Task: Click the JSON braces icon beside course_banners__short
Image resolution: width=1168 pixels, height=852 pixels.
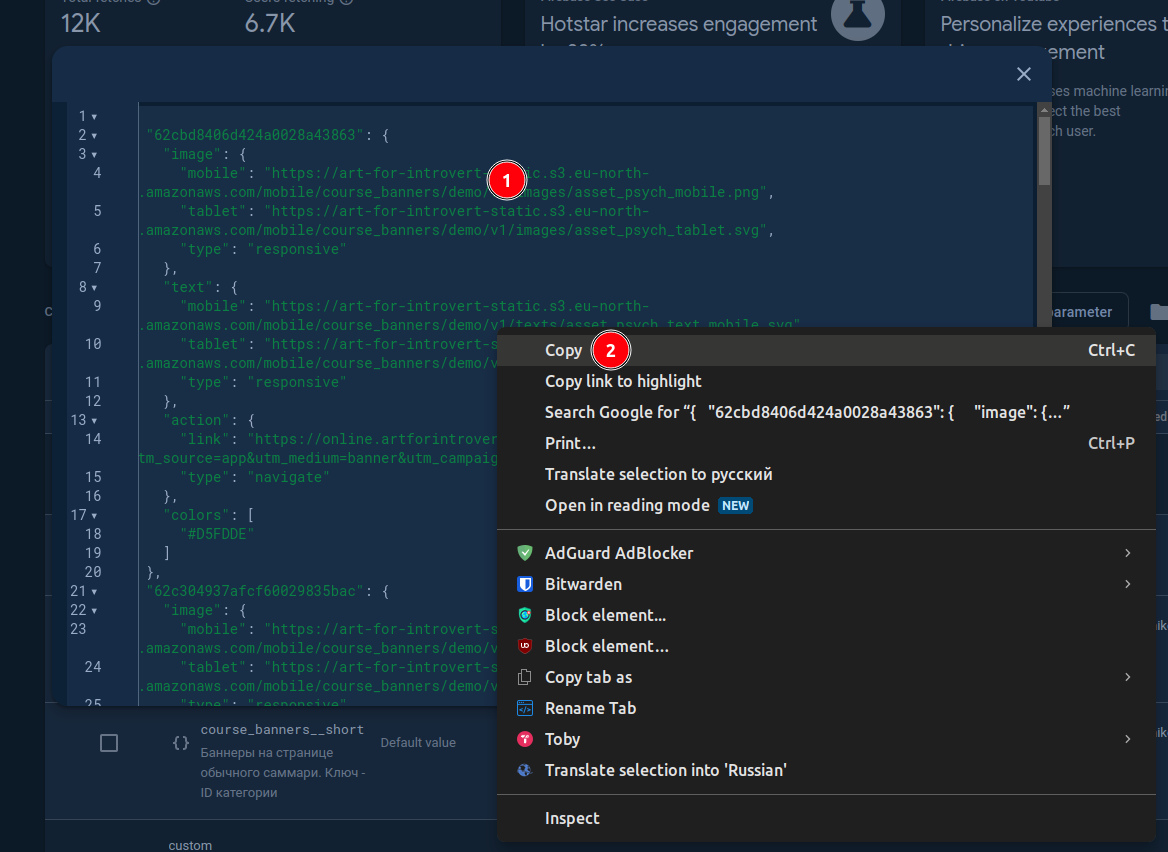Action: click(181, 743)
